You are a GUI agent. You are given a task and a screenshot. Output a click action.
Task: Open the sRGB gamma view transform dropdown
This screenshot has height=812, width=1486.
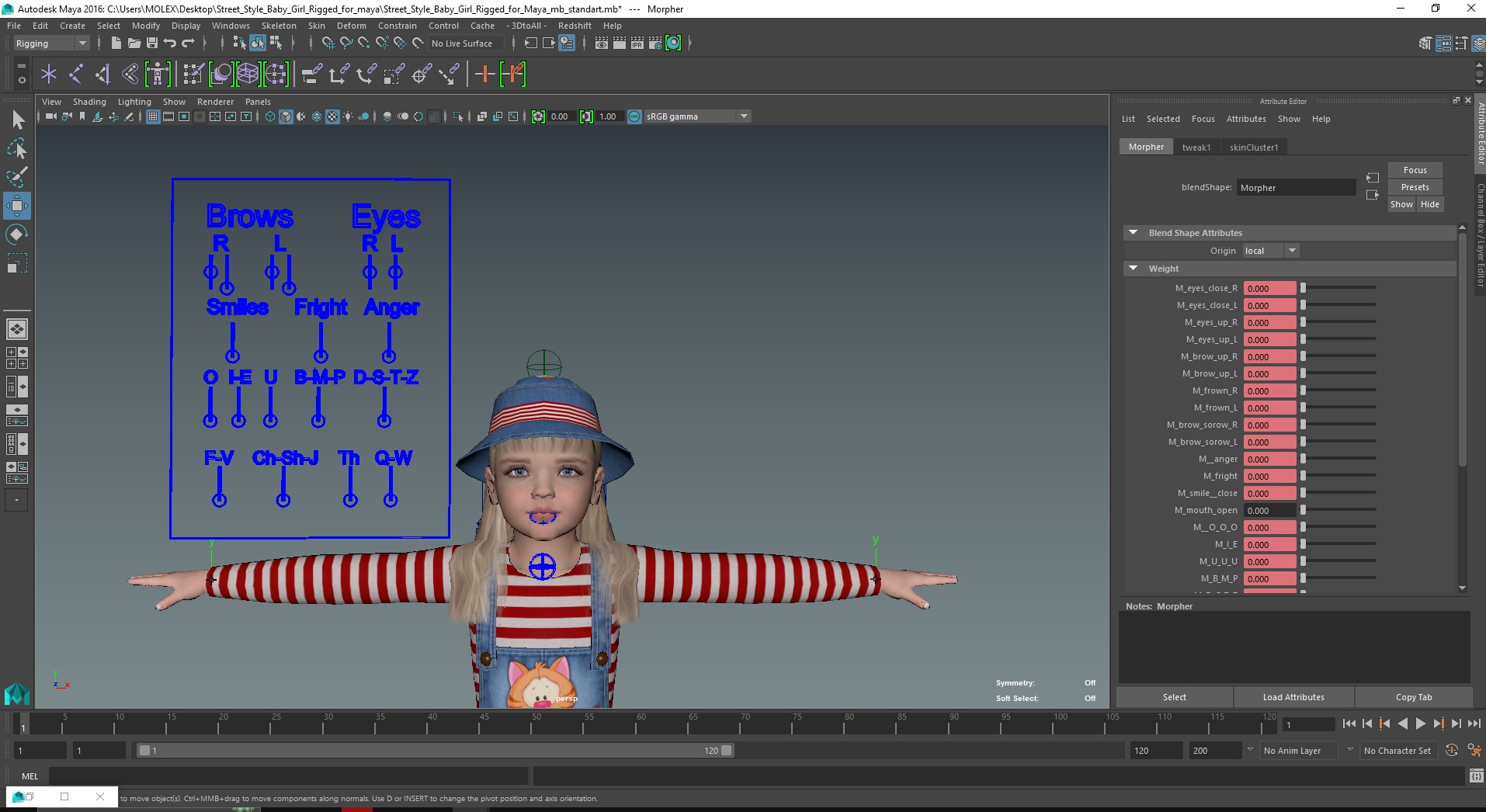coord(697,116)
